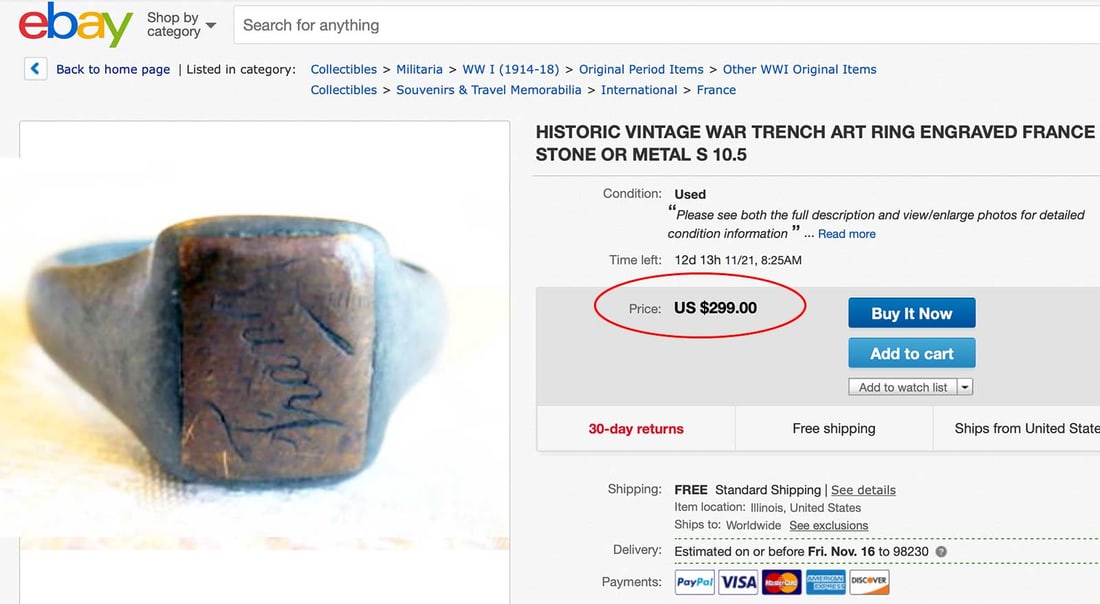The width and height of the screenshot is (1100, 604).
Task: Open the Shop by category dropdown
Action: point(178,24)
